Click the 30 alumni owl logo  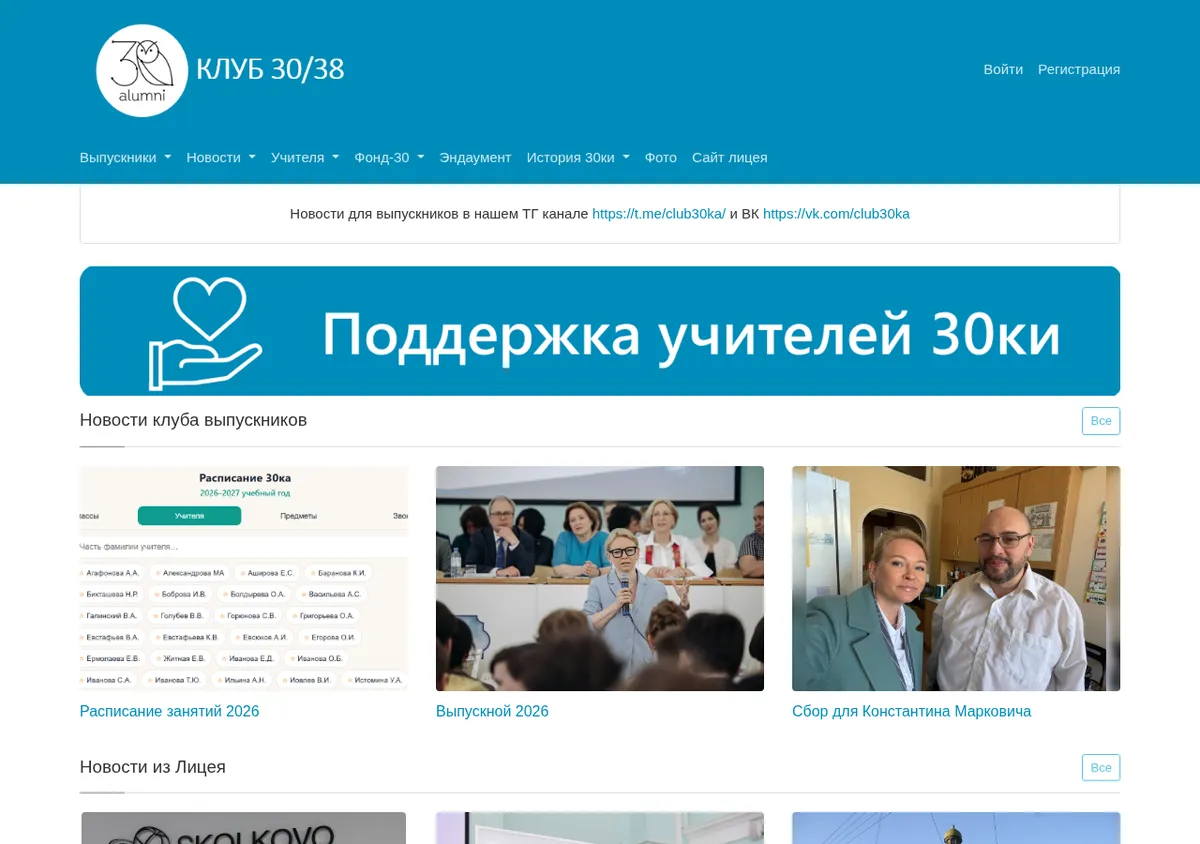(x=142, y=71)
